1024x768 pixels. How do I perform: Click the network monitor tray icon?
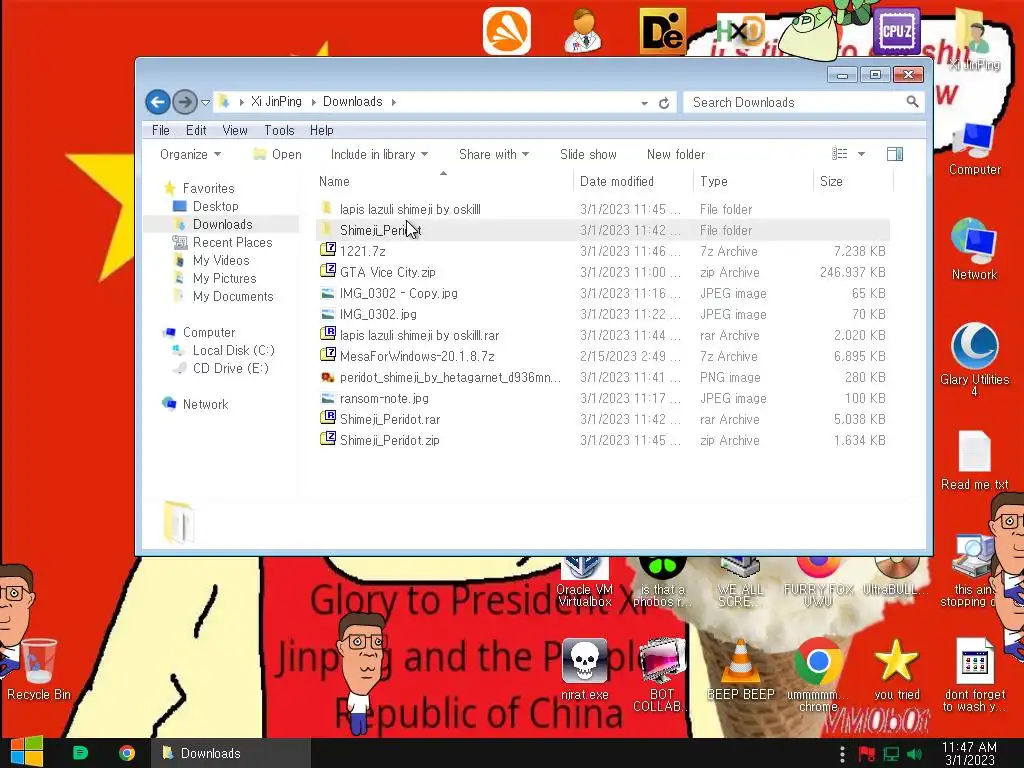pos(891,754)
